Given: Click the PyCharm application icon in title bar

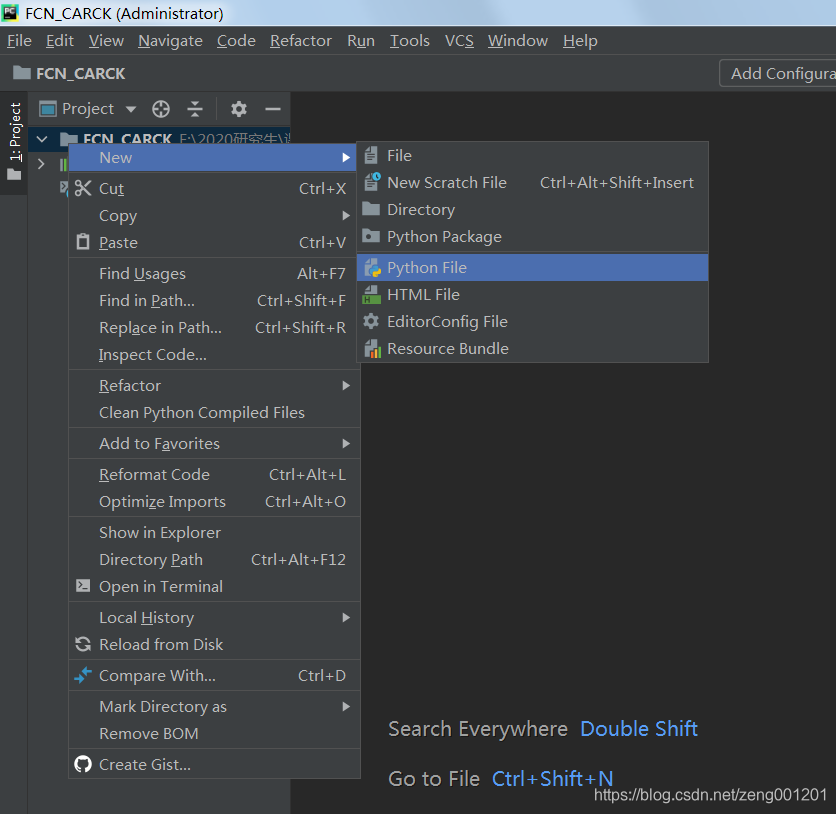Looking at the screenshot, I should [x=11, y=13].
